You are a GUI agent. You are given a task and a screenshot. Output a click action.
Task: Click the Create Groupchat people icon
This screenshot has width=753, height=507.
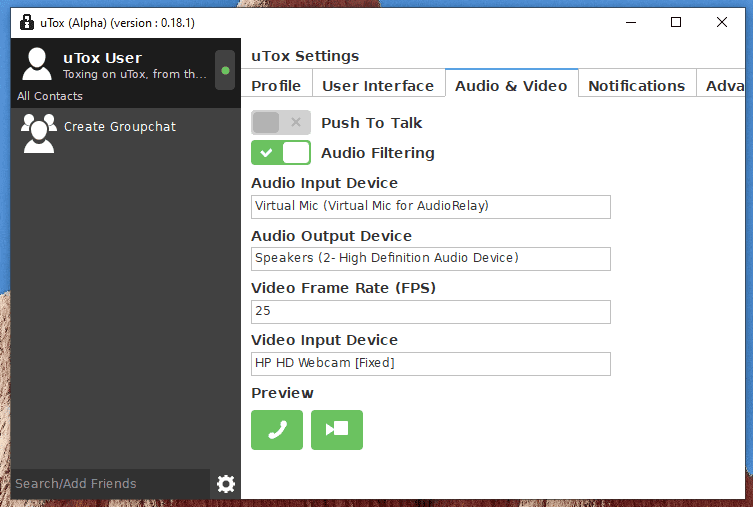[38, 133]
